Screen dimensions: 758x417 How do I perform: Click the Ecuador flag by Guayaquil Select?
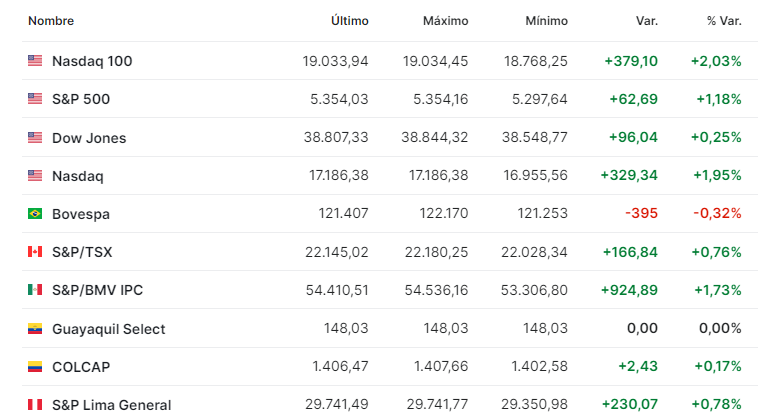[x=35, y=329]
